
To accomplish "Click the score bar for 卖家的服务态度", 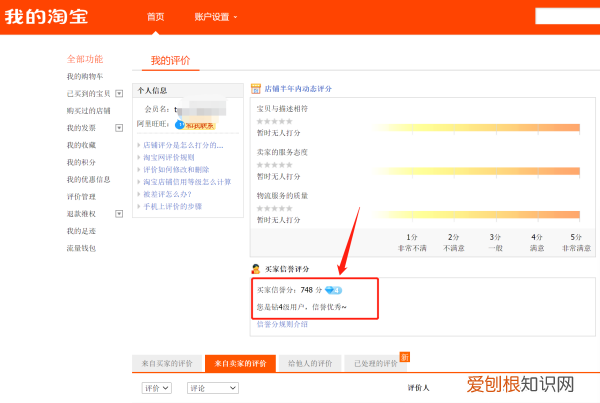I will coord(476,171).
